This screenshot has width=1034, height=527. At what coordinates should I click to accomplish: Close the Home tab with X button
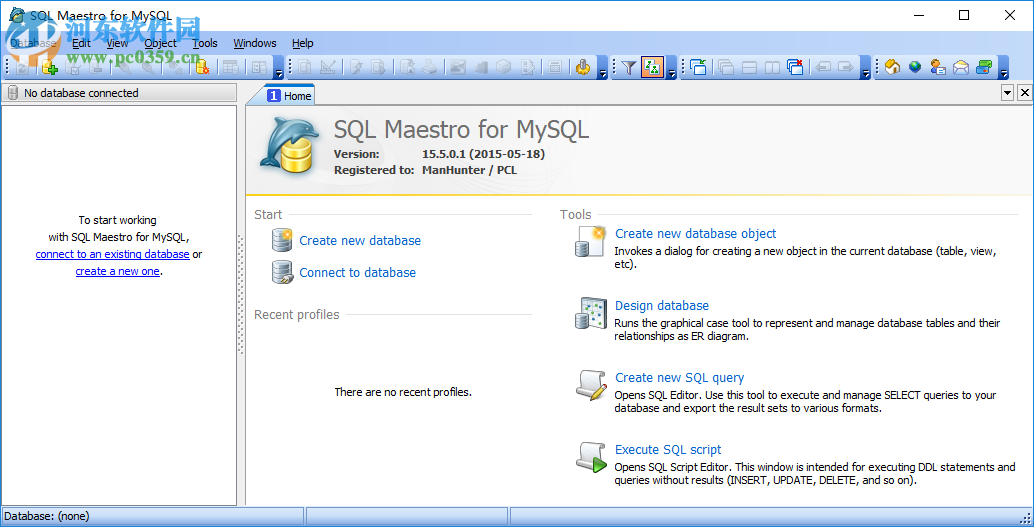click(x=1025, y=93)
